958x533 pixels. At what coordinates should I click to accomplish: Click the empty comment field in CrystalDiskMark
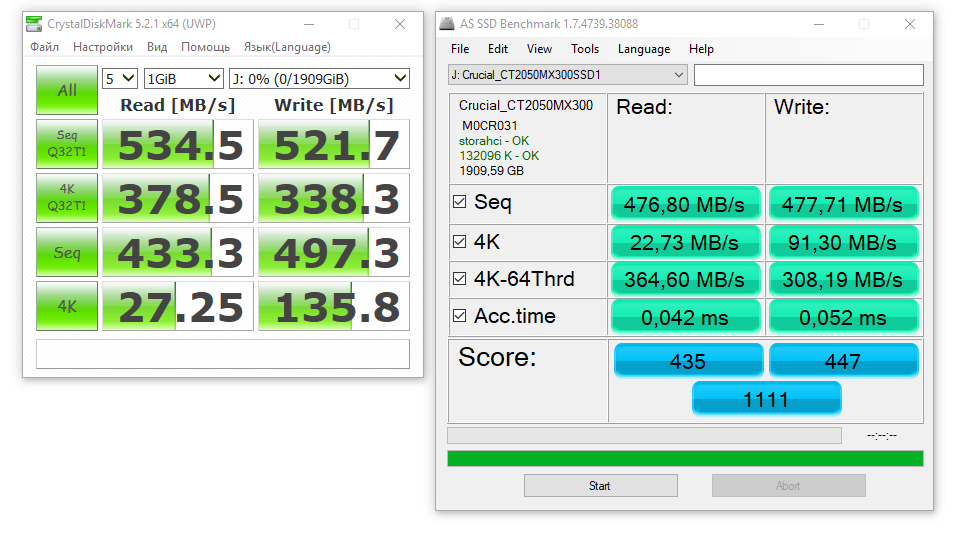click(223, 354)
